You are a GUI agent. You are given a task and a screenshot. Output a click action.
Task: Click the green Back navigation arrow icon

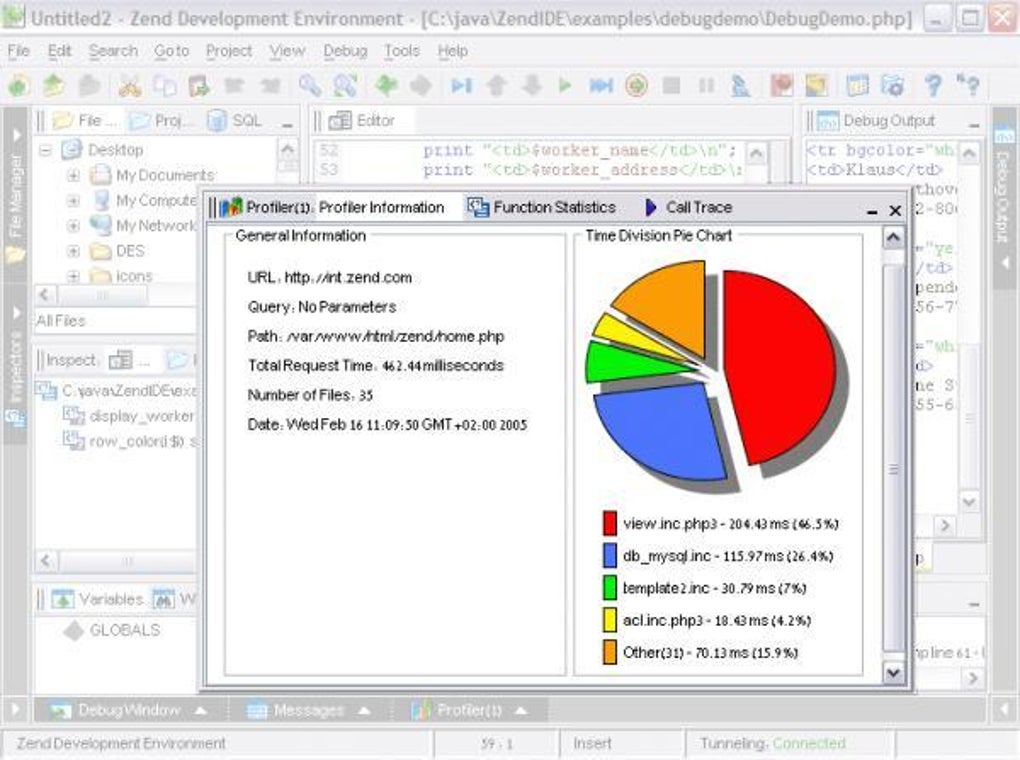click(387, 85)
